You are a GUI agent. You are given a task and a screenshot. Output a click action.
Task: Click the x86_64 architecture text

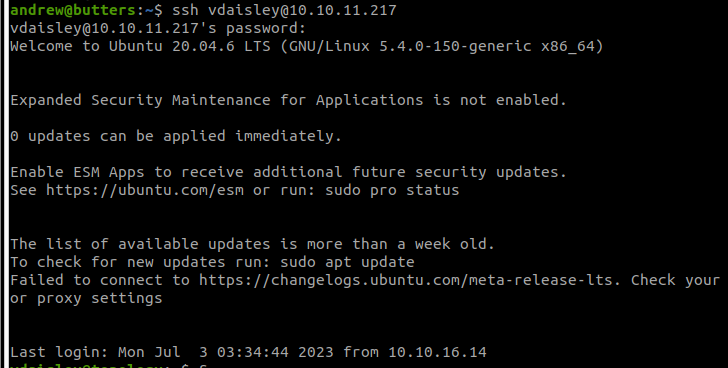click(567, 46)
